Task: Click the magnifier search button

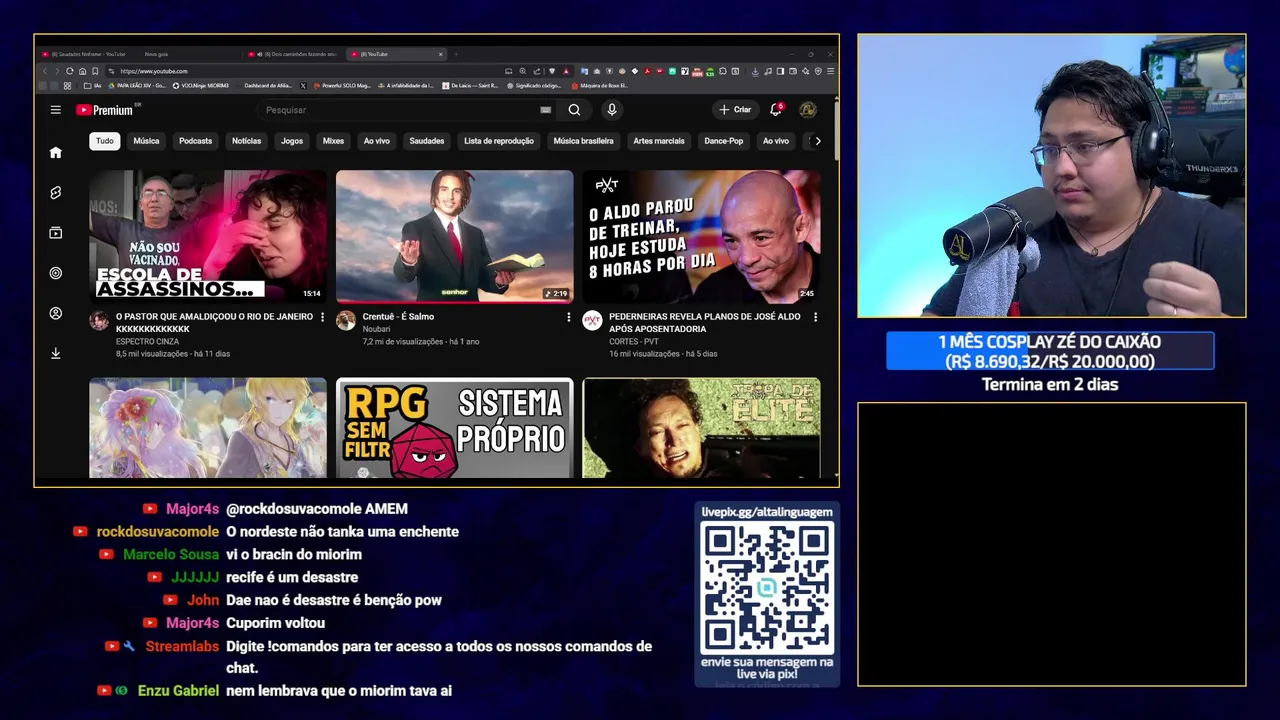Action: pos(574,110)
